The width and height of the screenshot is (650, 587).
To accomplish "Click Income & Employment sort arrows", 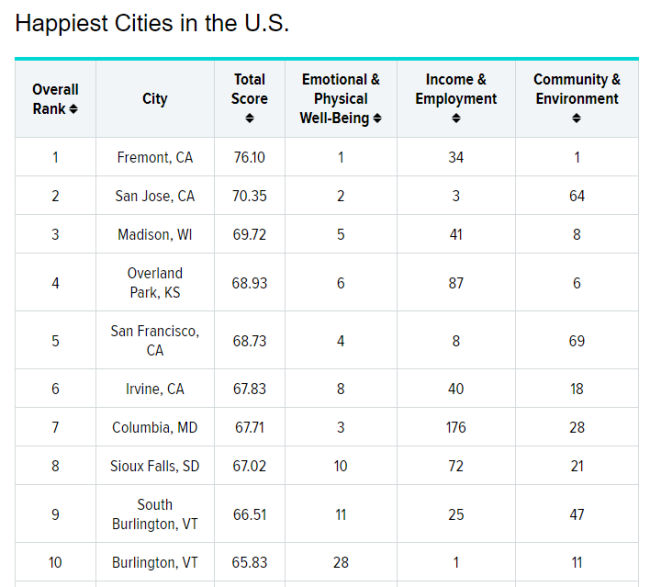I will point(456,119).
